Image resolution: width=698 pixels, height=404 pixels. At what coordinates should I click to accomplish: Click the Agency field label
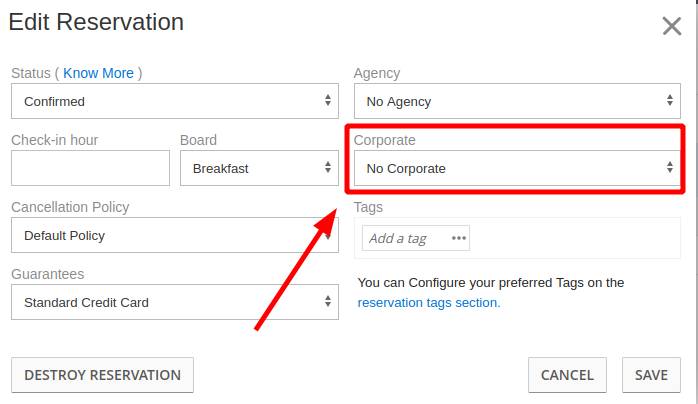point(377,73)
